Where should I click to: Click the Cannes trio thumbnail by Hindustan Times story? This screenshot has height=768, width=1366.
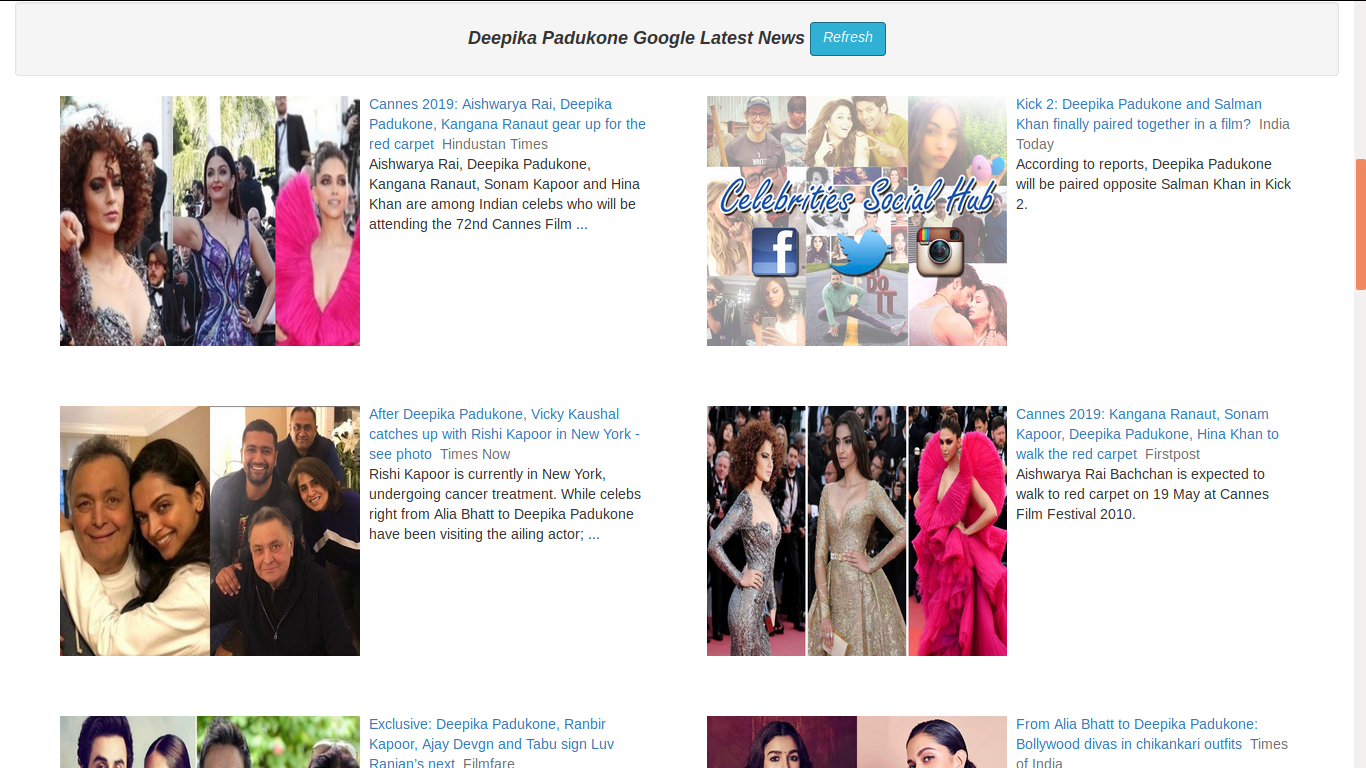coord(210,221)
